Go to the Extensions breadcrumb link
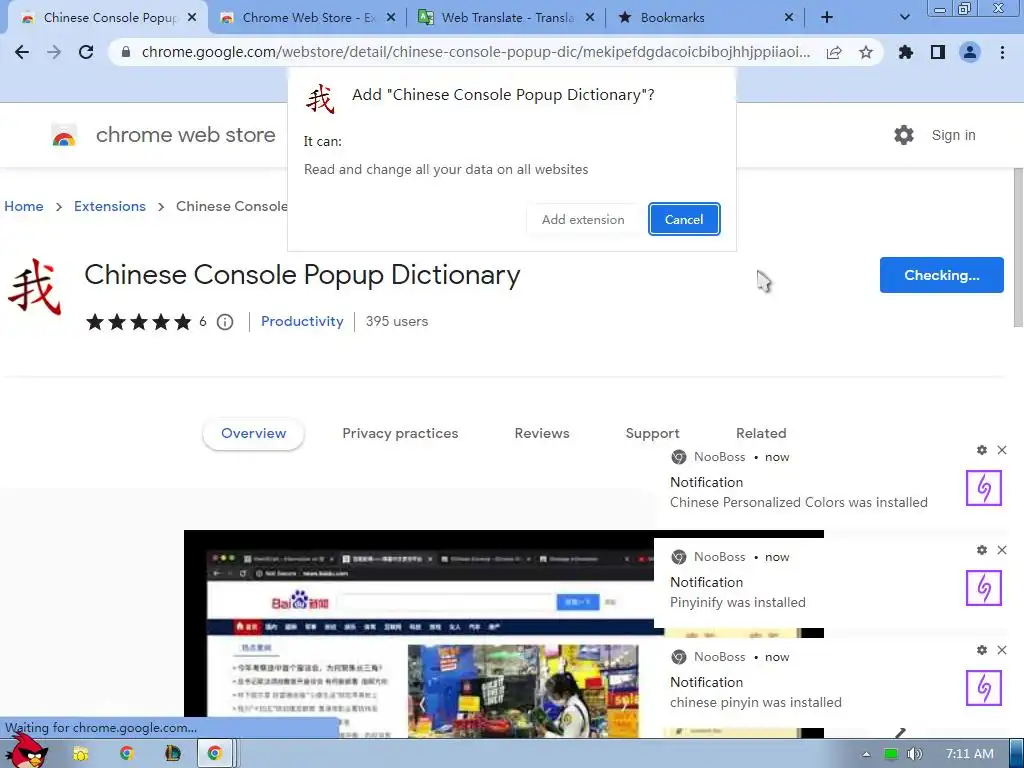Viewport: 1024px width, 768px height. click(110, 206)
